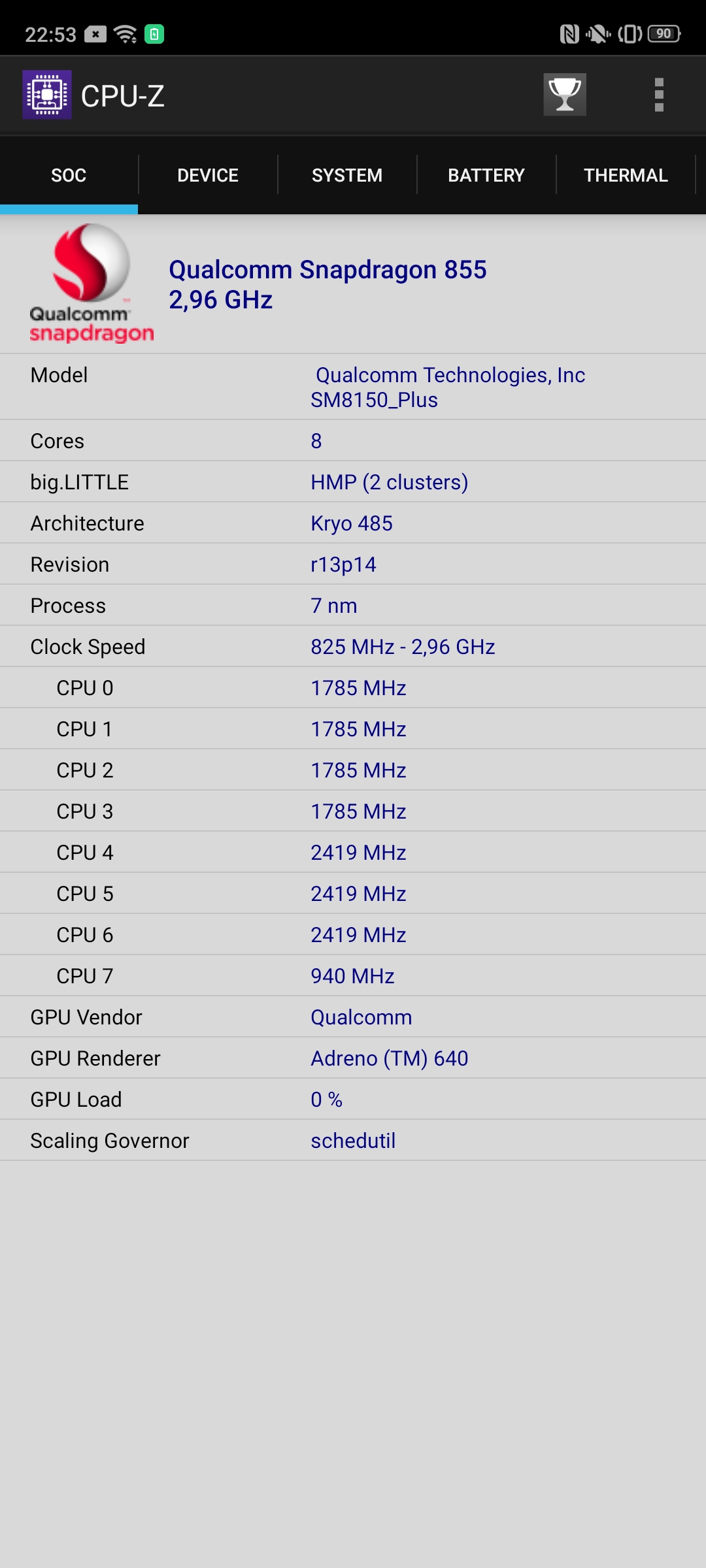This screenshot has height=1568, width=706.
Task: Tap the Scaling Governor schedutil row
Action: 353,1141
